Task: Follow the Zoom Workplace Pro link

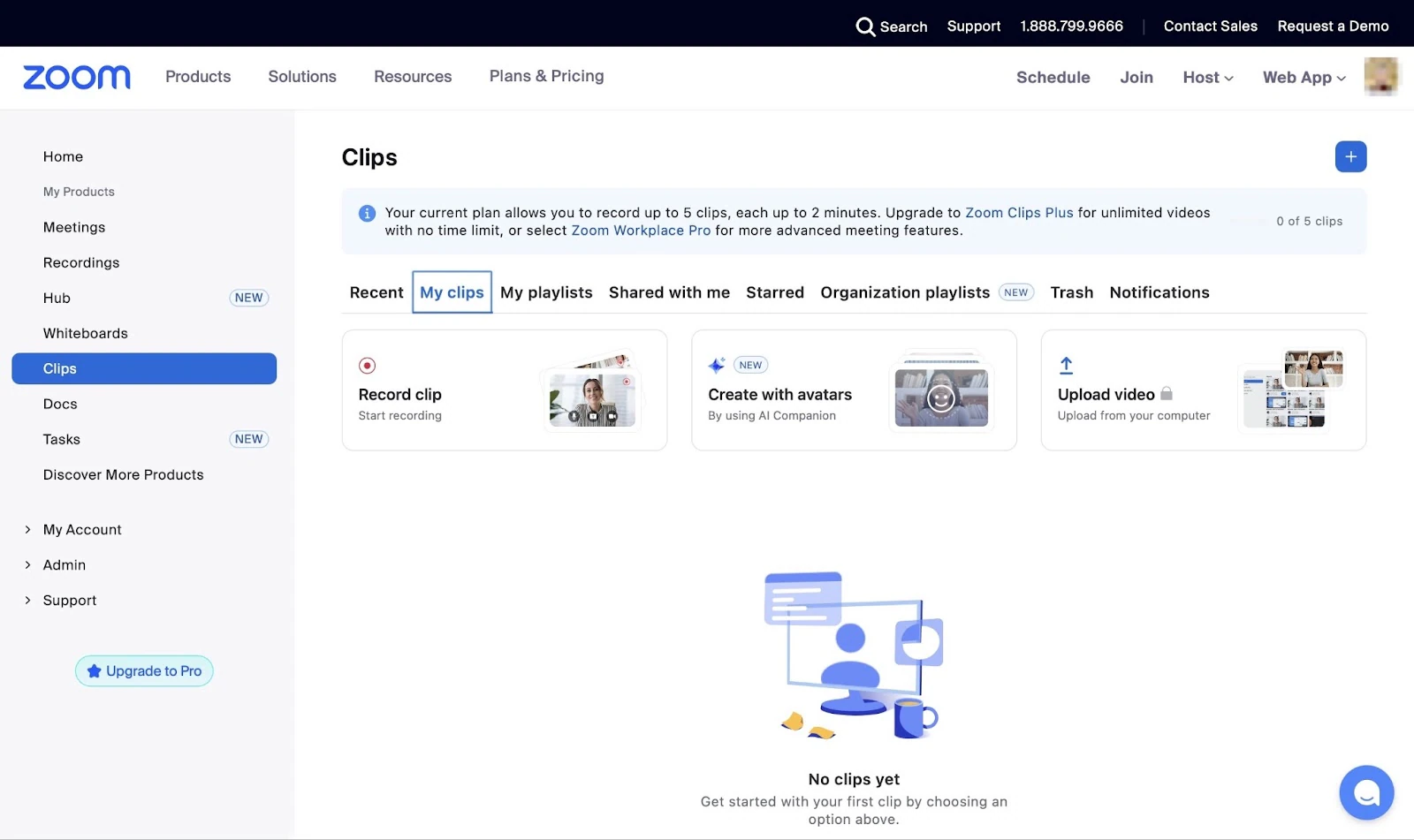Action: coord(641,231)
